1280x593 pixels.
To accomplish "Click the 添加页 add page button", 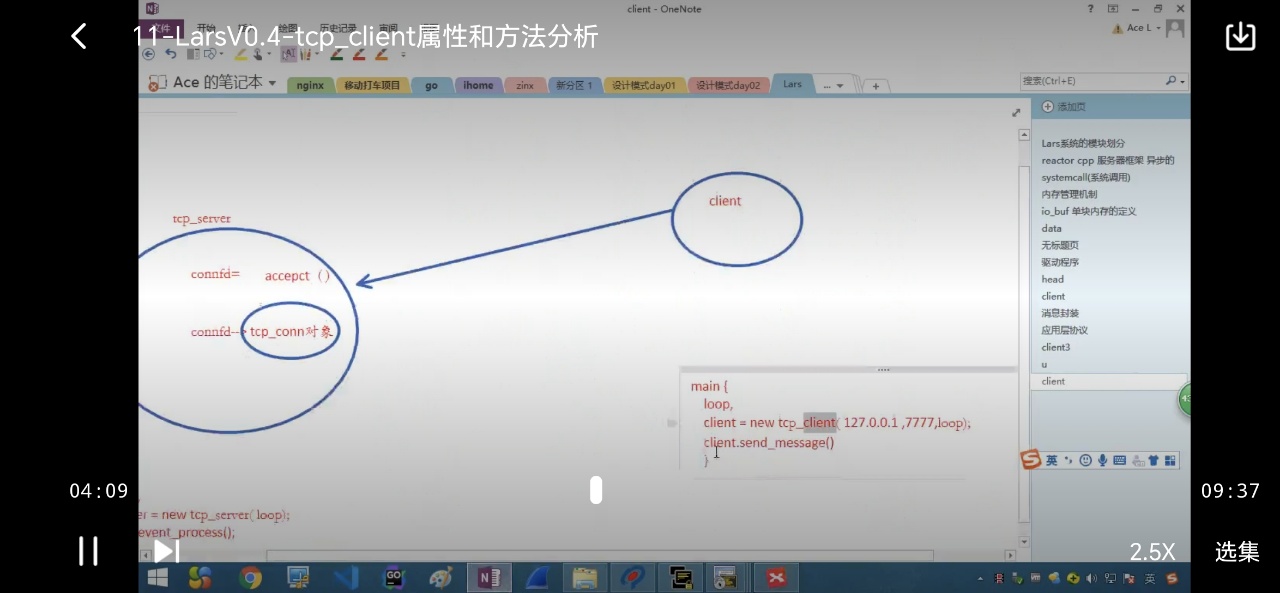I will pos(1064,106).
